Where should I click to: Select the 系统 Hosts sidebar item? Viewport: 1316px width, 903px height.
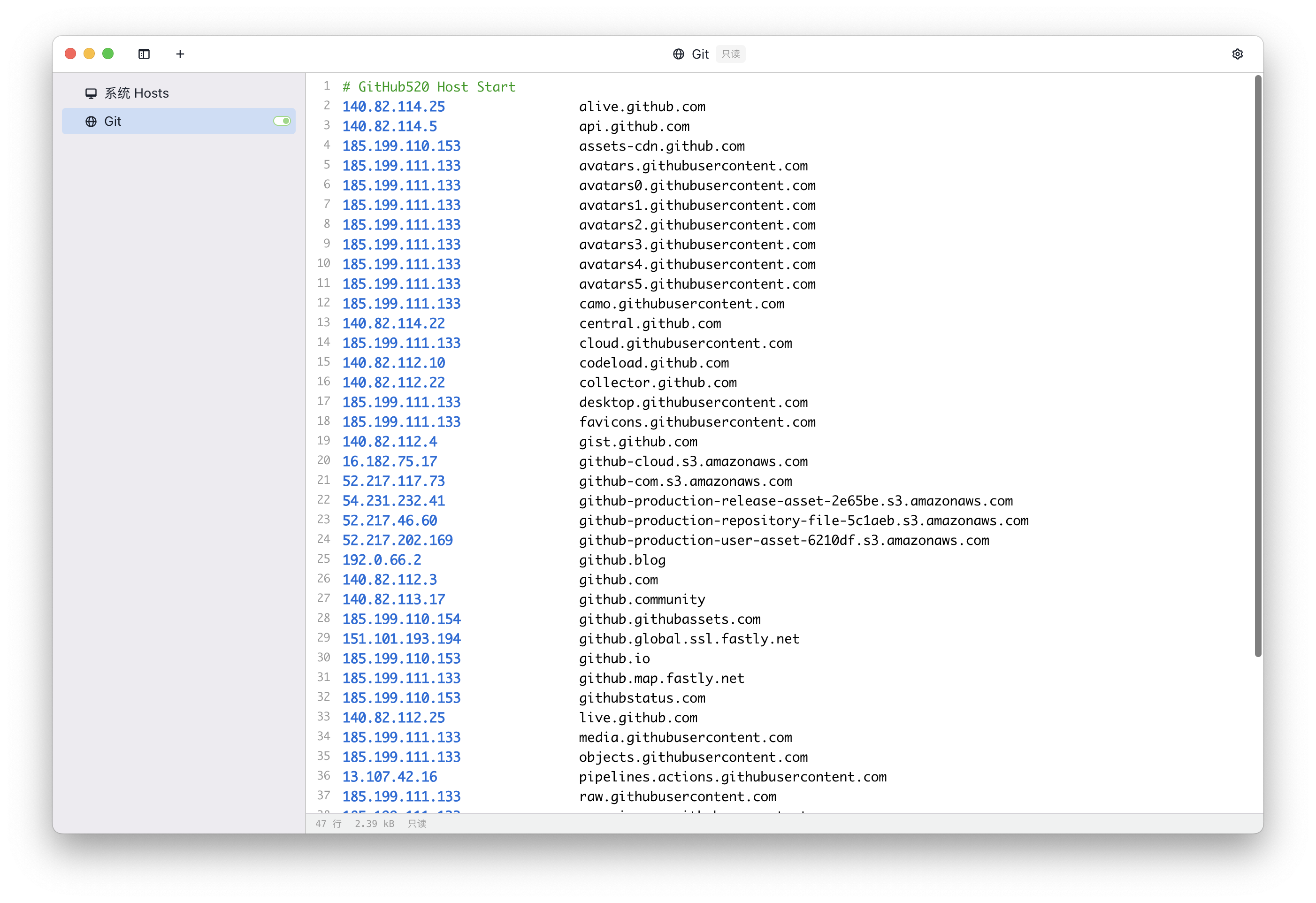pos(137,93)
